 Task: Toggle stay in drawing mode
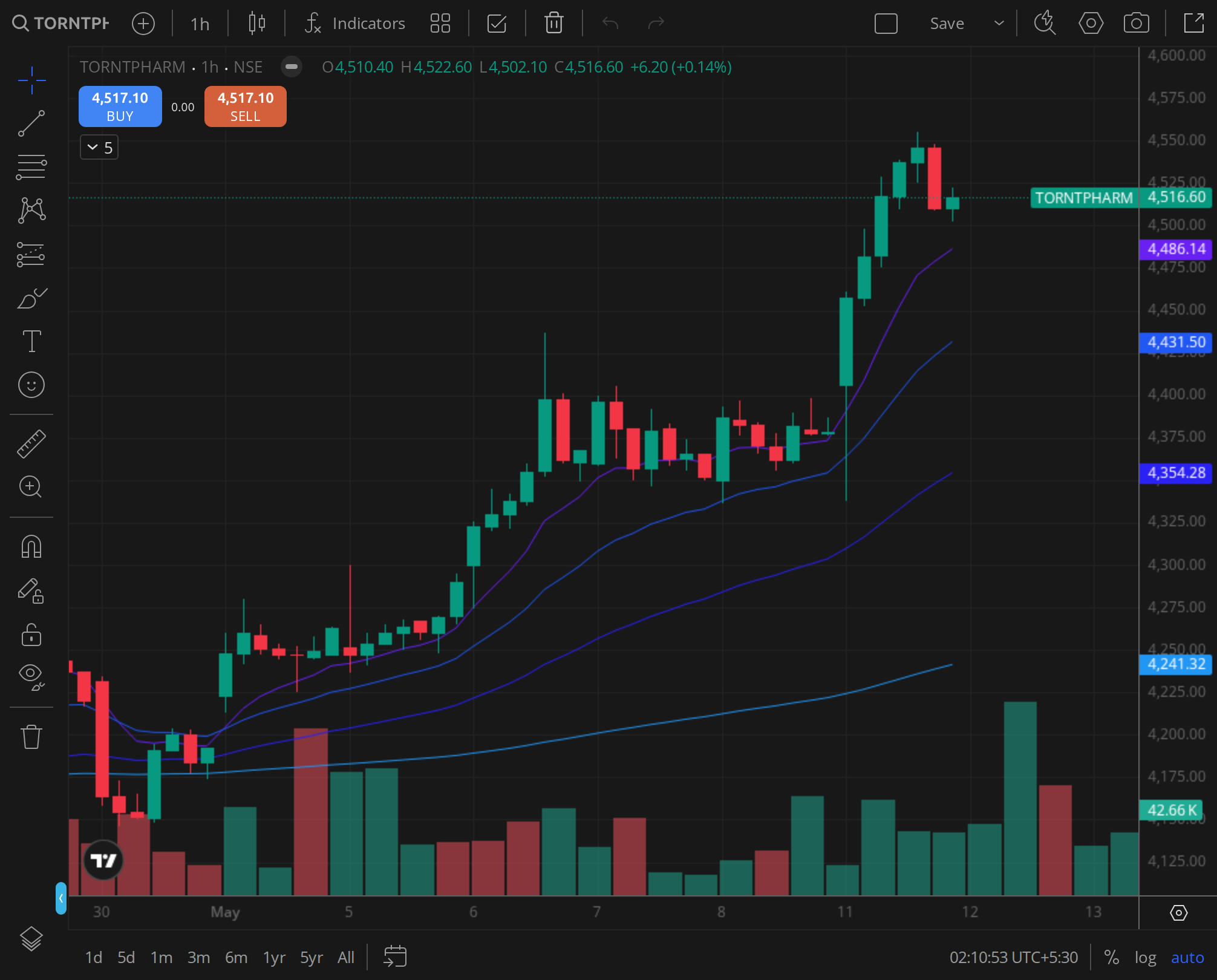point(31,590)
